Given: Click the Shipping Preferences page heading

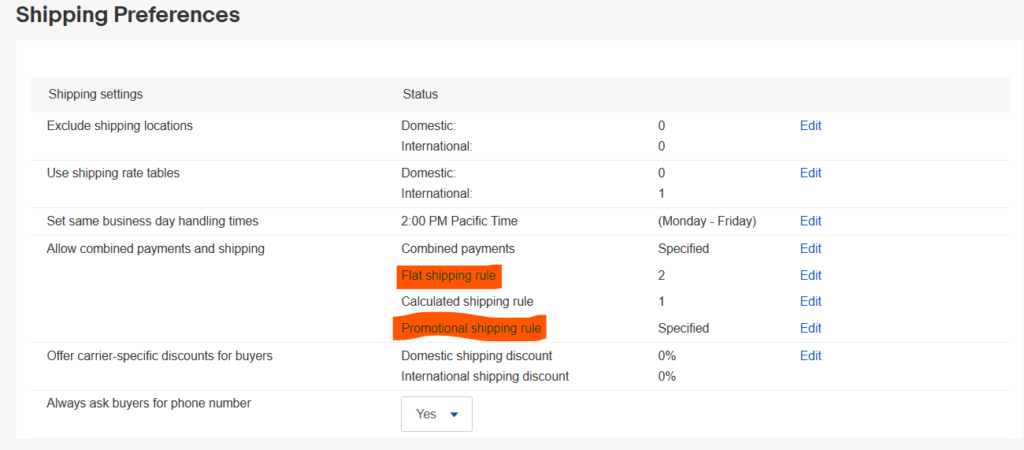Looking at the screenshot, I should click(128, 14).
